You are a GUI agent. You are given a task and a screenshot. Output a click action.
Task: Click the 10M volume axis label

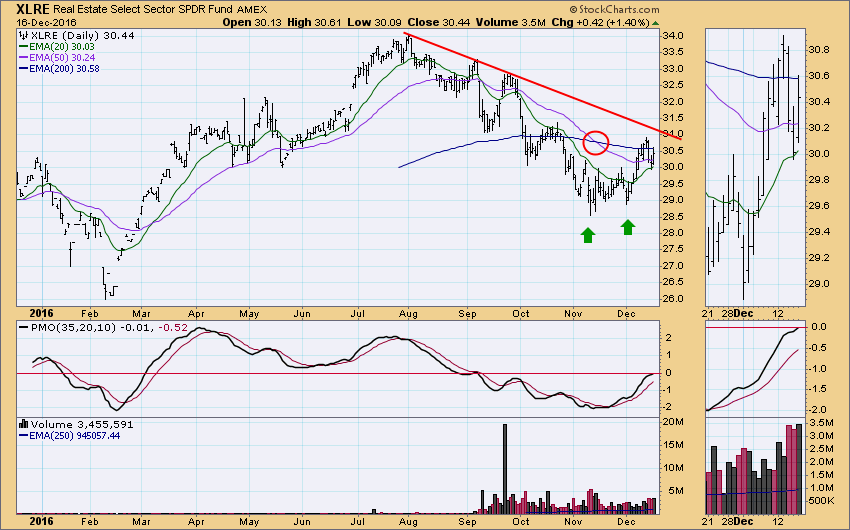674,468
